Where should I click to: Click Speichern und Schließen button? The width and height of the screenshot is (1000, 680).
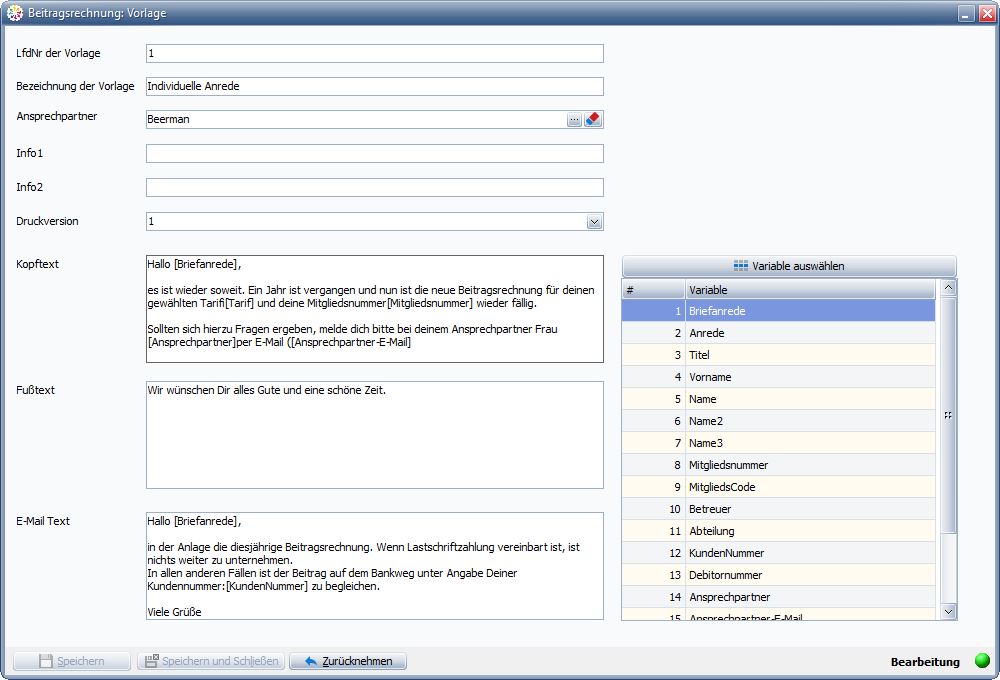(x=211, y=661)
